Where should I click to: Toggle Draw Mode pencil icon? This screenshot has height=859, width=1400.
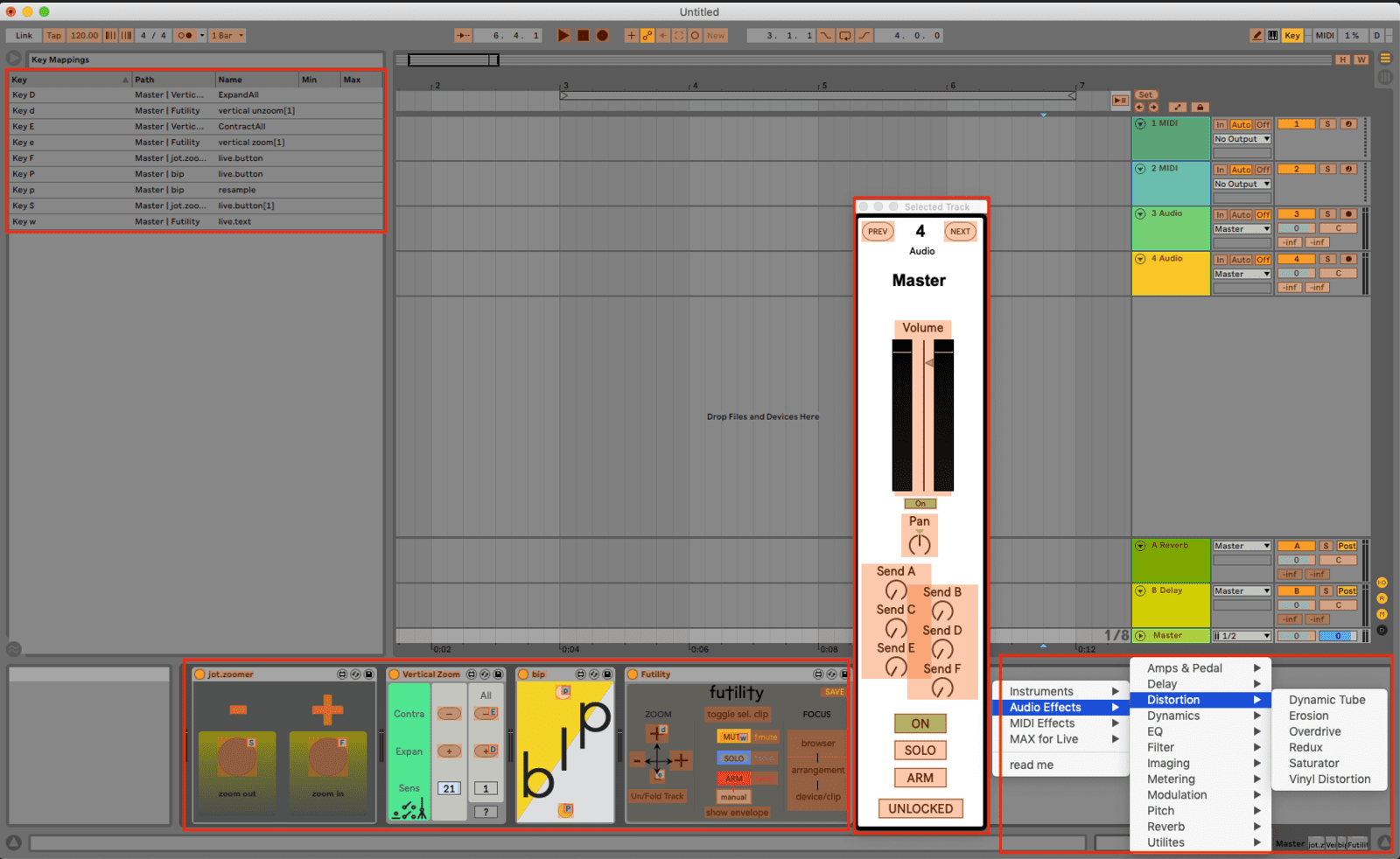1256,36
